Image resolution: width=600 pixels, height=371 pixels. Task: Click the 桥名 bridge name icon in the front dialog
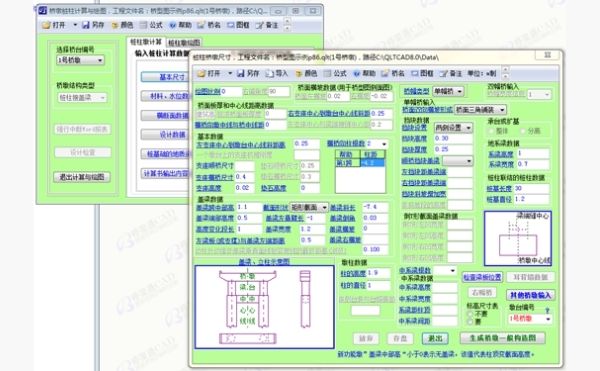pyautogui.click(x=393, y=73)
